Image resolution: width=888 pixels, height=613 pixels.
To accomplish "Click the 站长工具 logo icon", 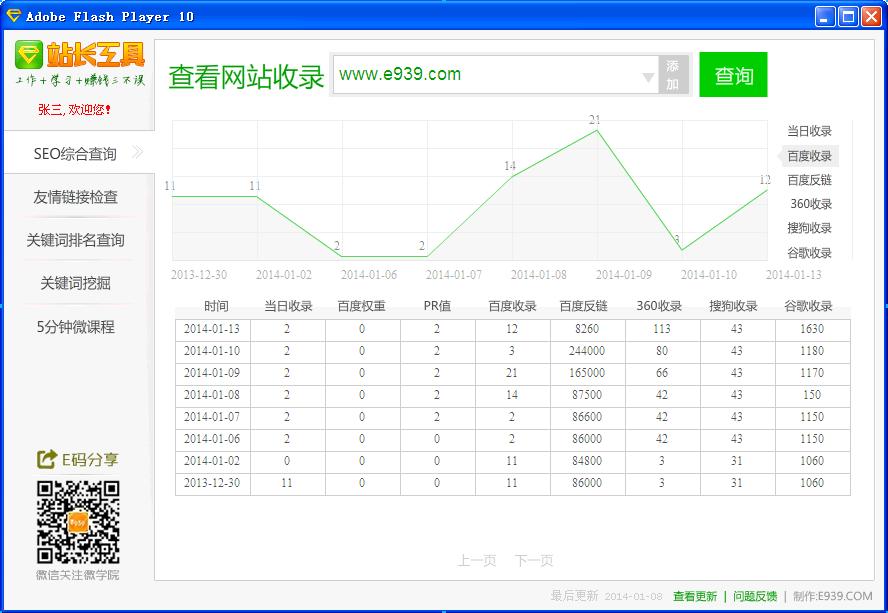I will (x=30, y=54).
